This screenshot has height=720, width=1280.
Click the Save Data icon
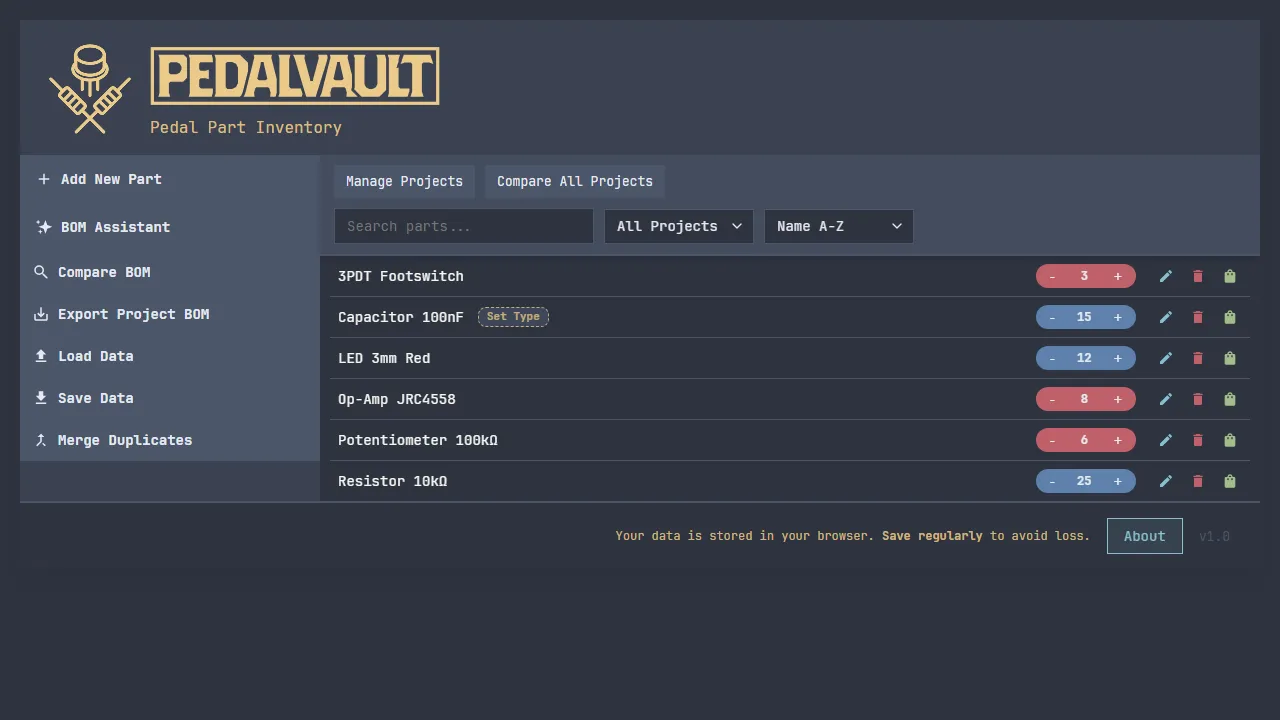(x=41, y=398)
